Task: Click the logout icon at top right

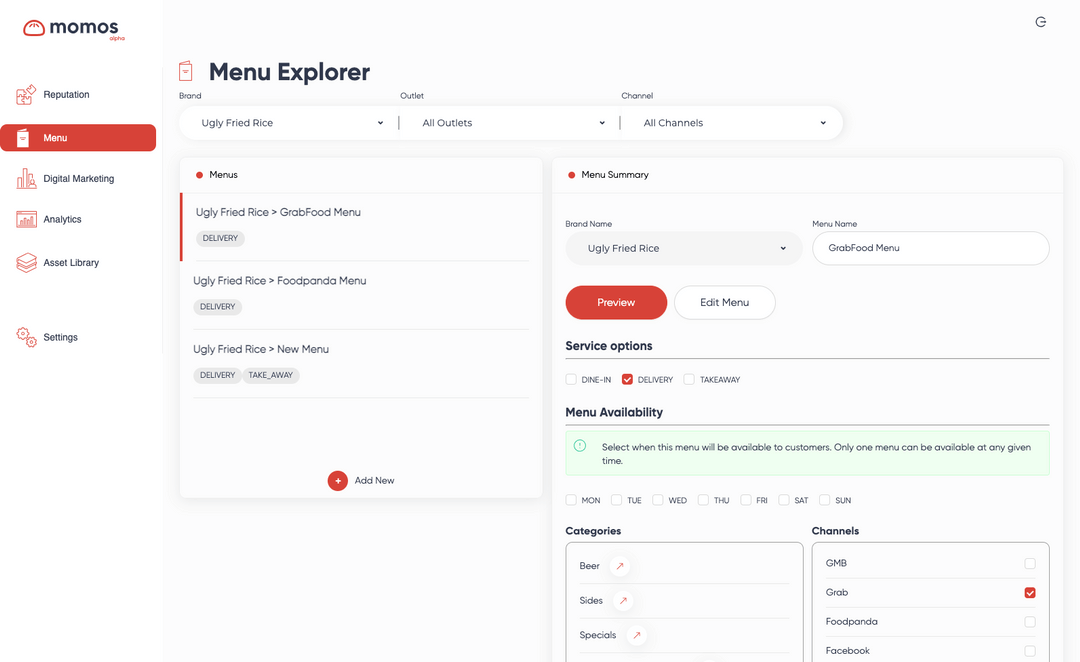Action: coord(1041,22)
